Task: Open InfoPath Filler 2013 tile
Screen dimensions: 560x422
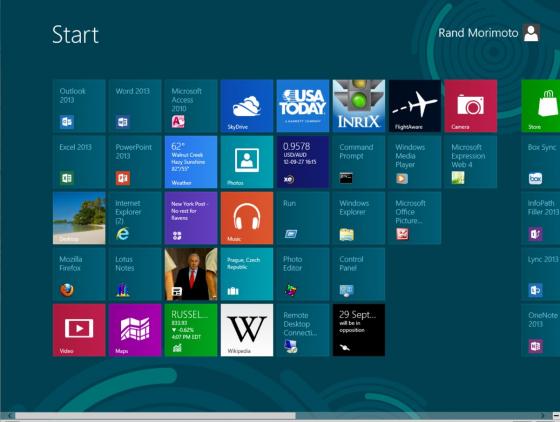Action: (541, 218)
